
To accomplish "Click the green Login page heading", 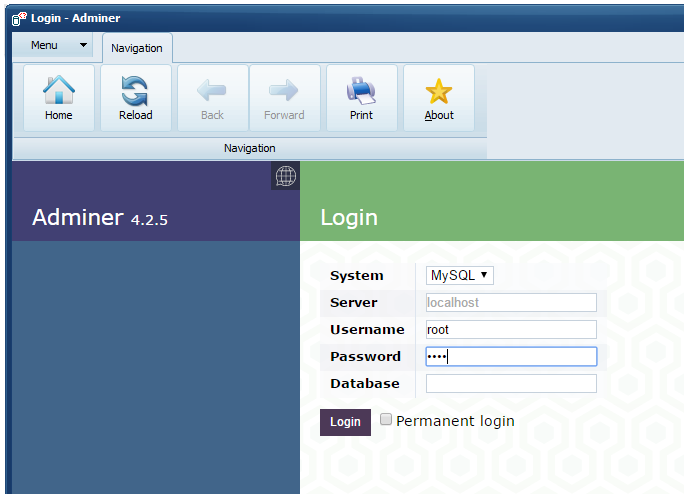I will [x=349, y=217].
